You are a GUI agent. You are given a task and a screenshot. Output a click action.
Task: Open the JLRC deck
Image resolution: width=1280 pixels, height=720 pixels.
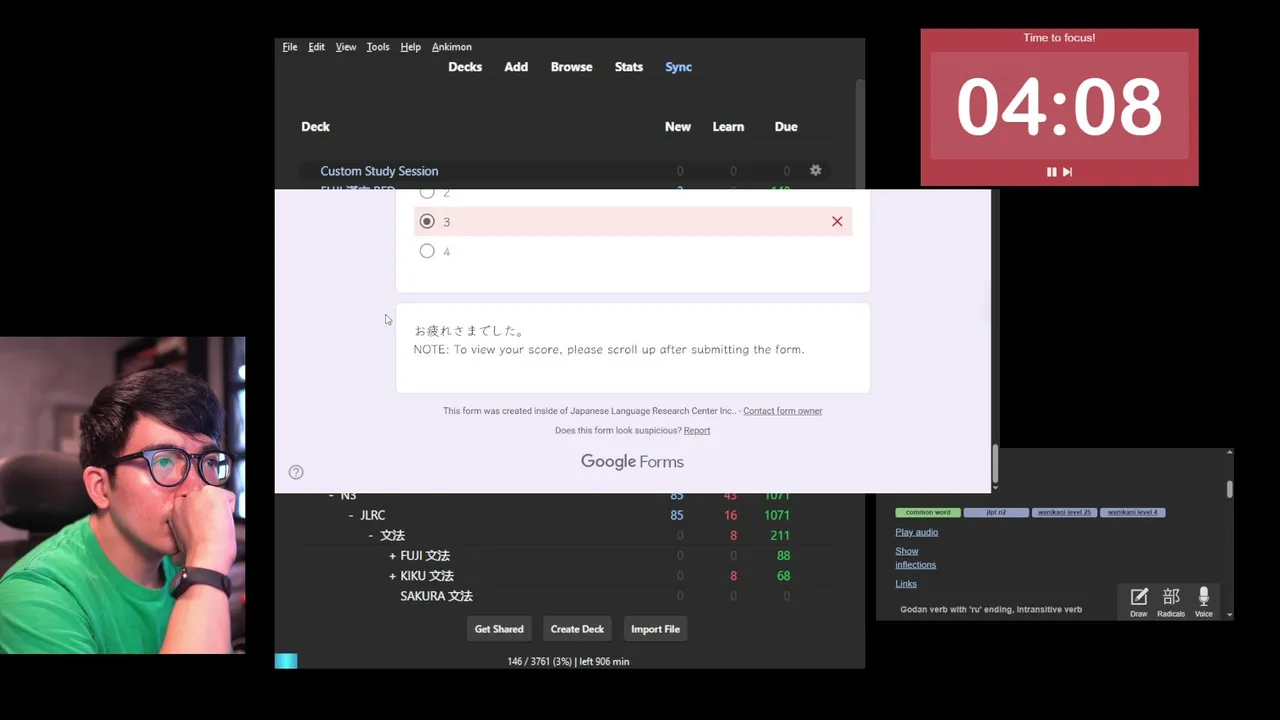[373, 515]
